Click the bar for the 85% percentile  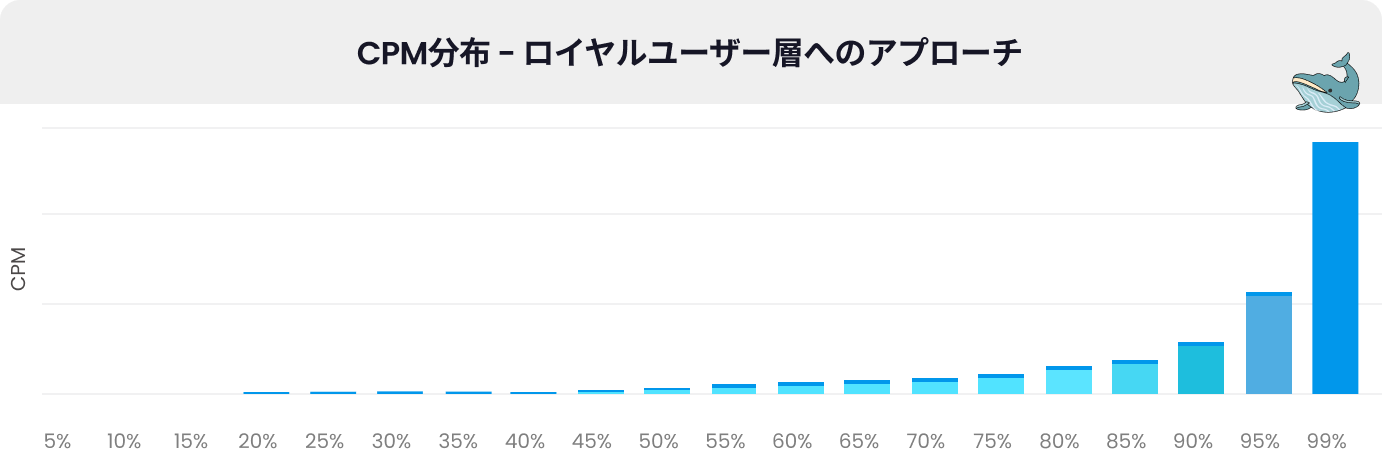pos(1134,377)
